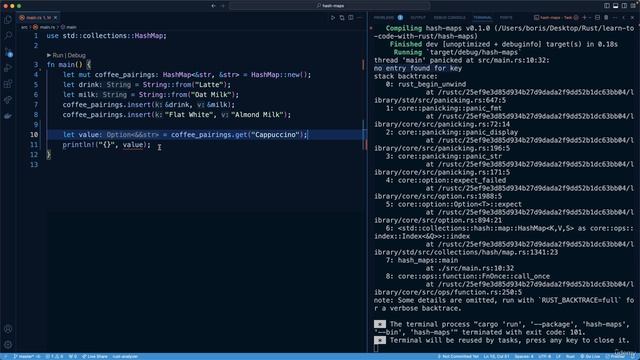The width and height of the screenshot is (640, 360).
Task: Click rust-analyzer in status bar
Action: [125, 356]
